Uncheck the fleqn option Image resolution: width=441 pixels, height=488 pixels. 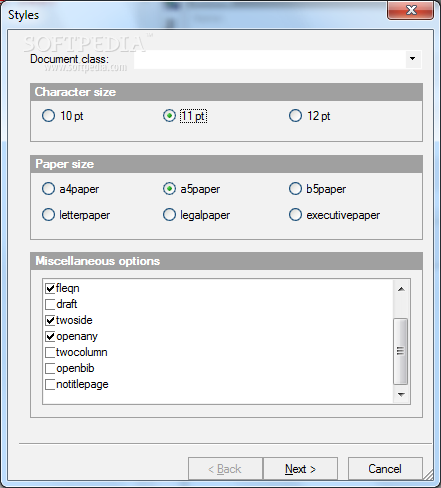[50, 288]
